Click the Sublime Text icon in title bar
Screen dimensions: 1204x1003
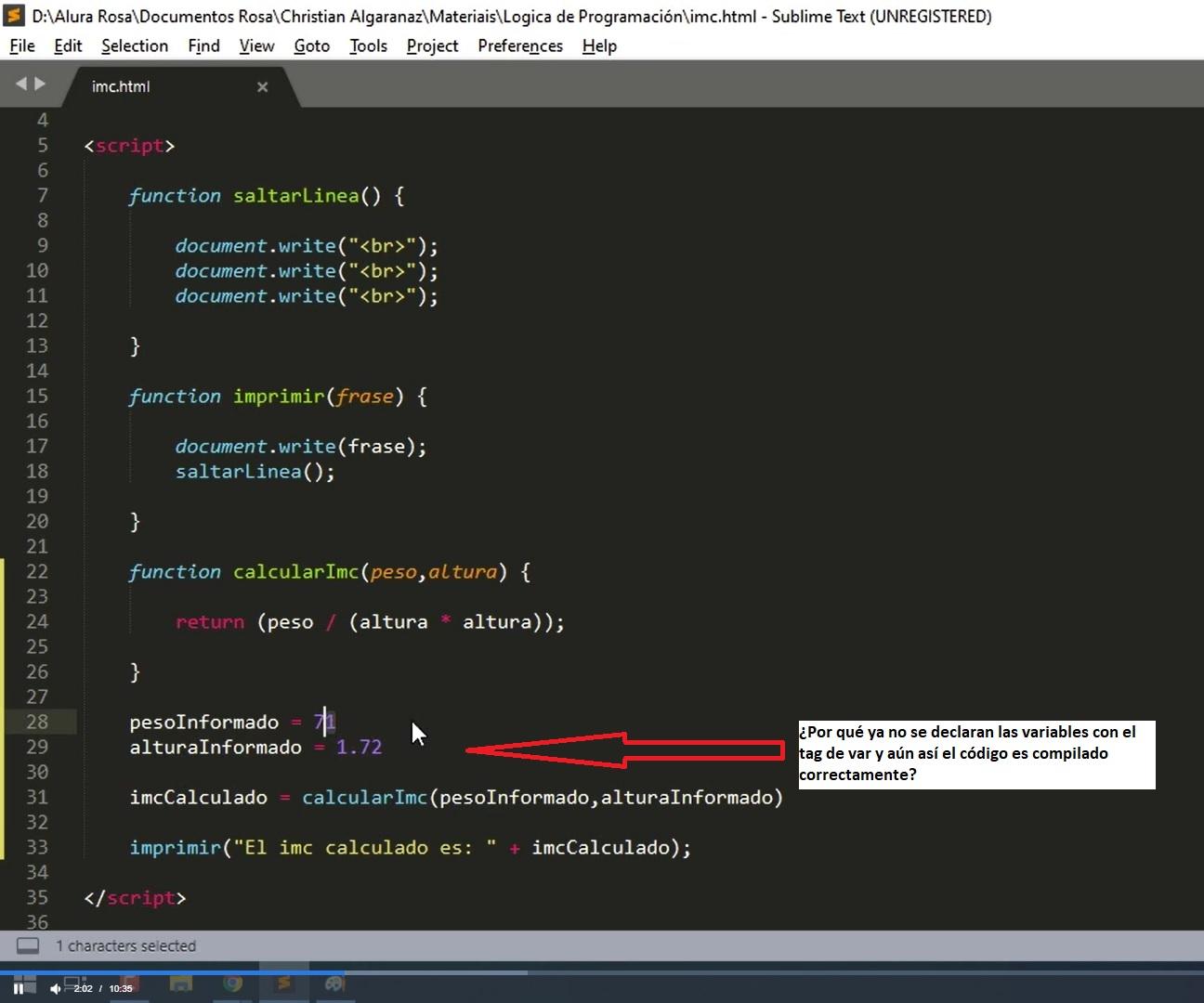point(15,15)
